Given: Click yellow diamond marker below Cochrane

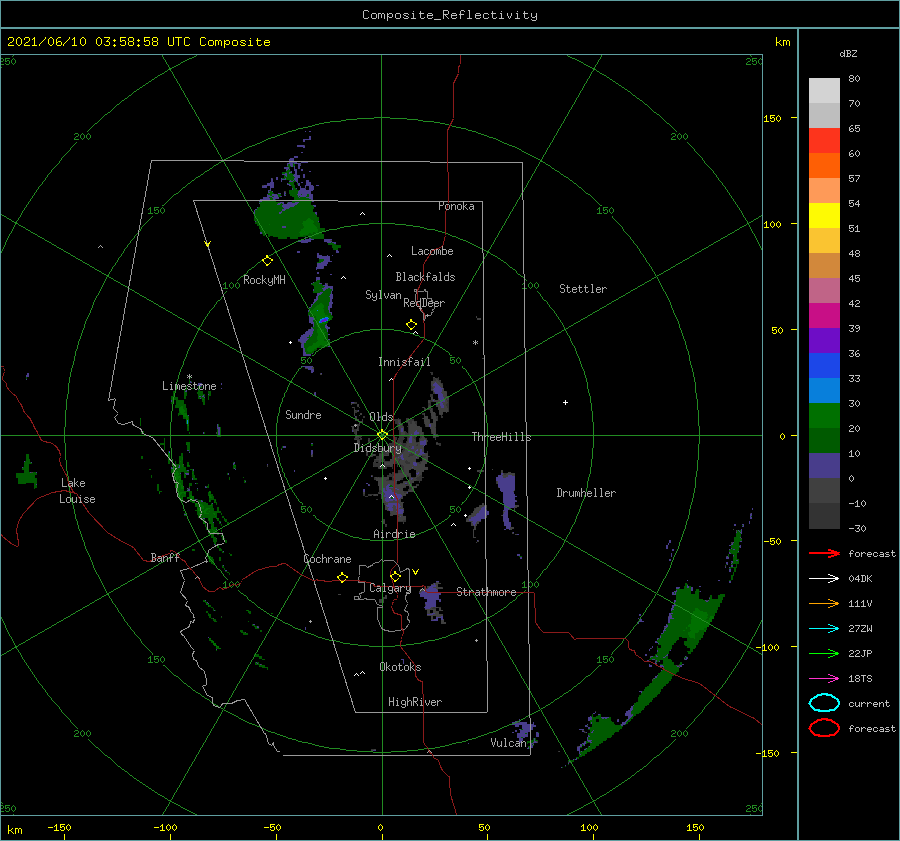Looking at the screenshot, I should click(342, 577).
